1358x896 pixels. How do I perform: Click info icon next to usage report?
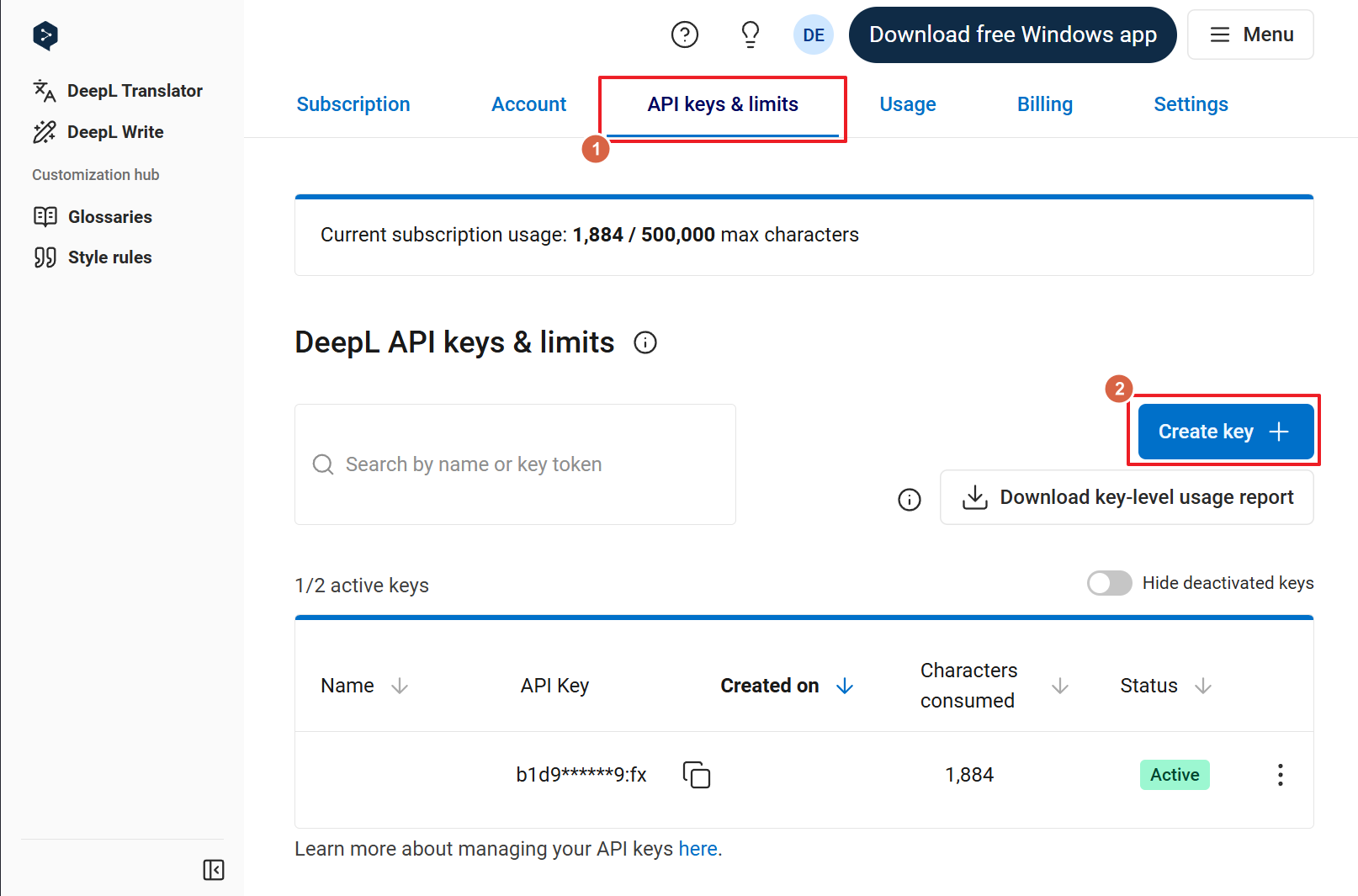[910, 499]
